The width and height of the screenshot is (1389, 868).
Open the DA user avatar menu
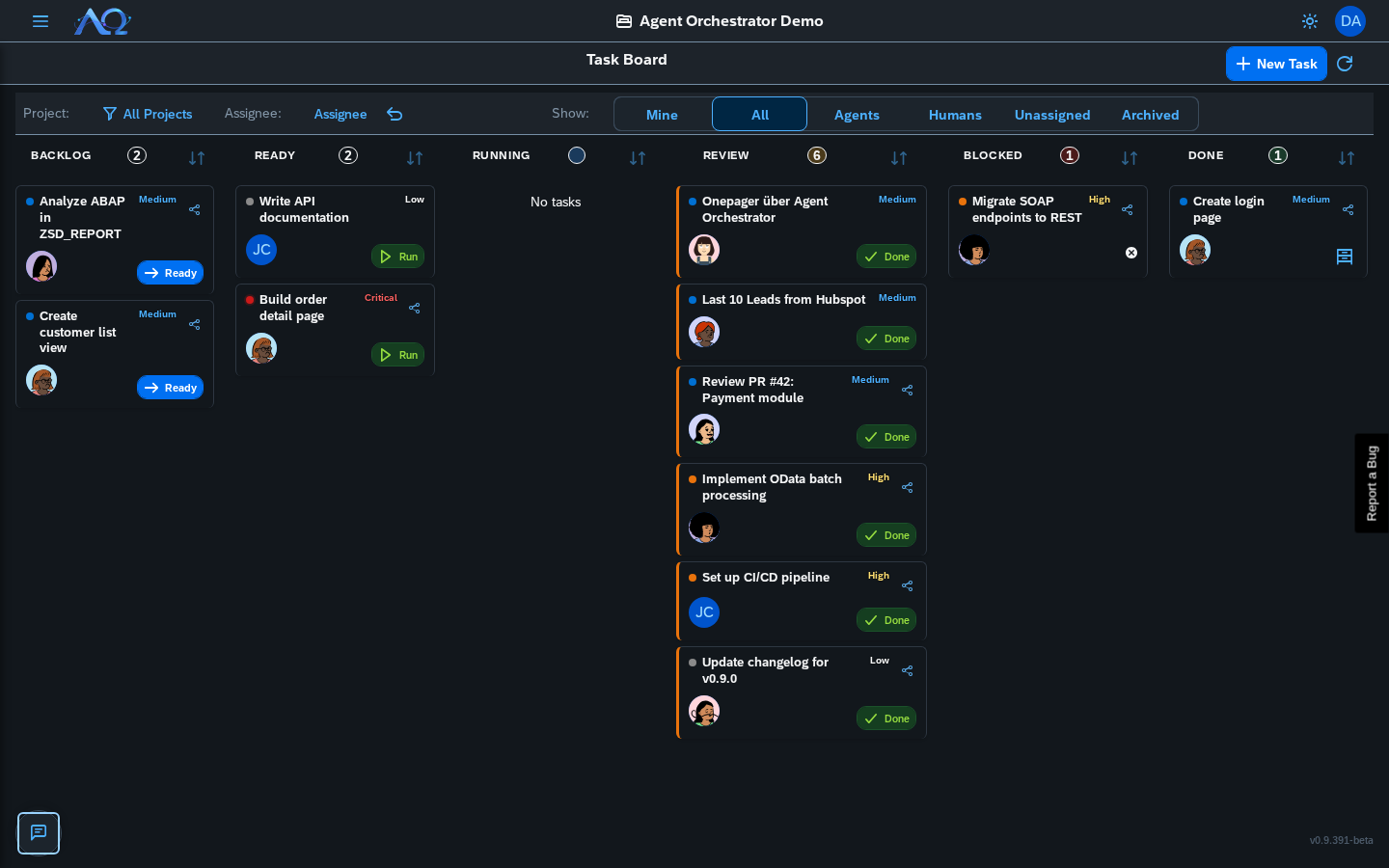1350,21
